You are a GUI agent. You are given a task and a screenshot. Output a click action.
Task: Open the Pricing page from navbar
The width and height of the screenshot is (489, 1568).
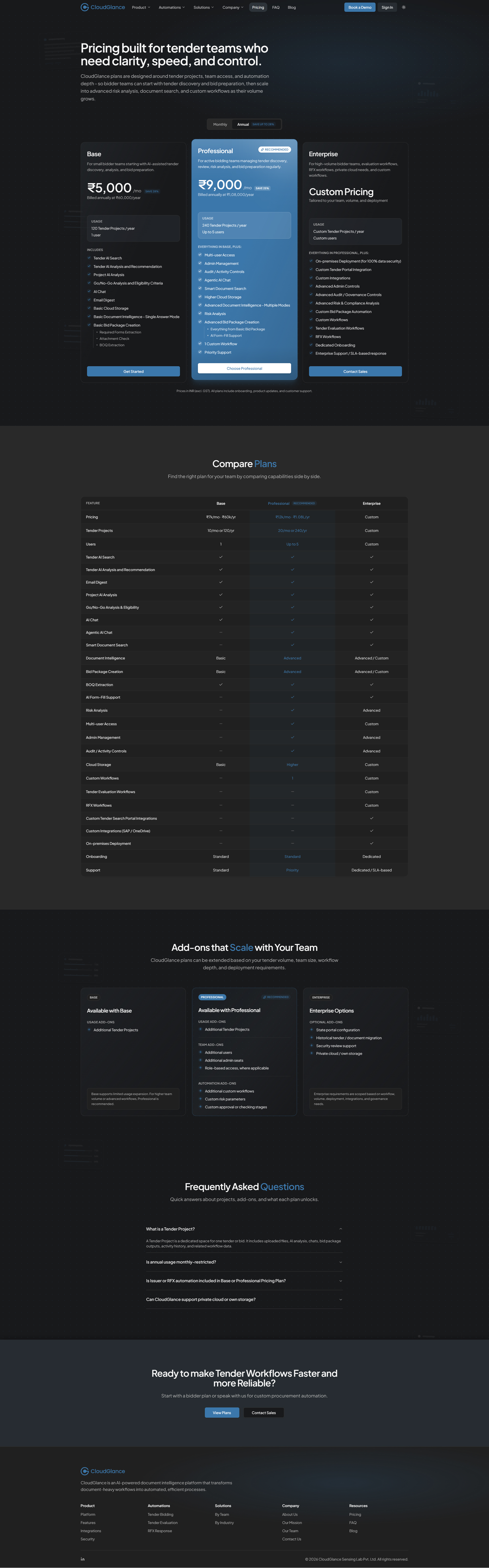[x=259, y=7]
